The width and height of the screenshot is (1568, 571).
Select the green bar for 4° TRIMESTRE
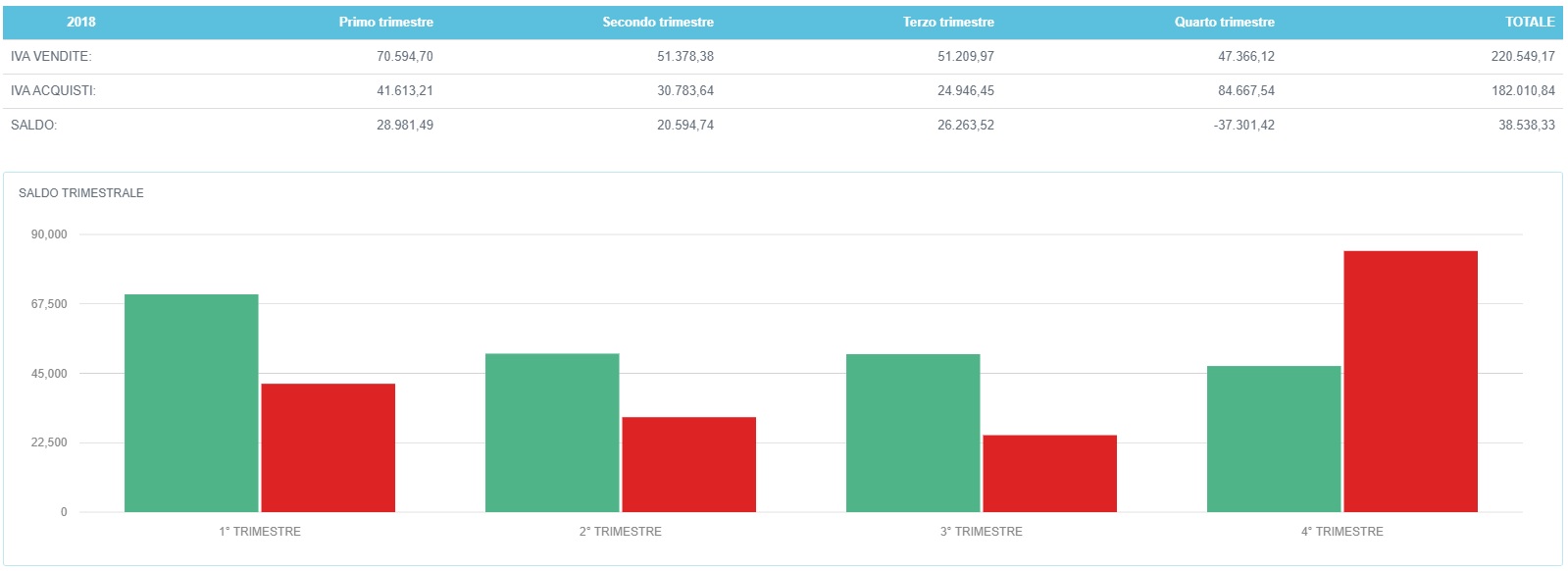pos(1273,439)
